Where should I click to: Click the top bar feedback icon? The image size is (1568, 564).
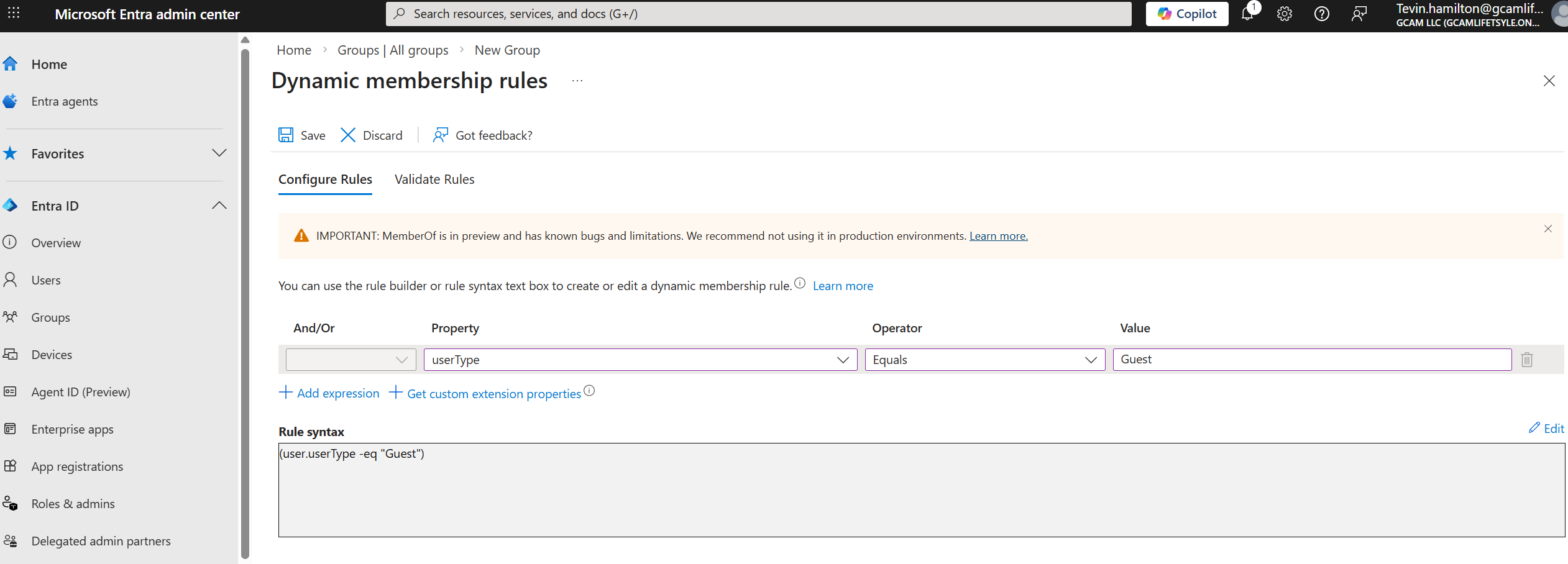(x=1359, y=14)
